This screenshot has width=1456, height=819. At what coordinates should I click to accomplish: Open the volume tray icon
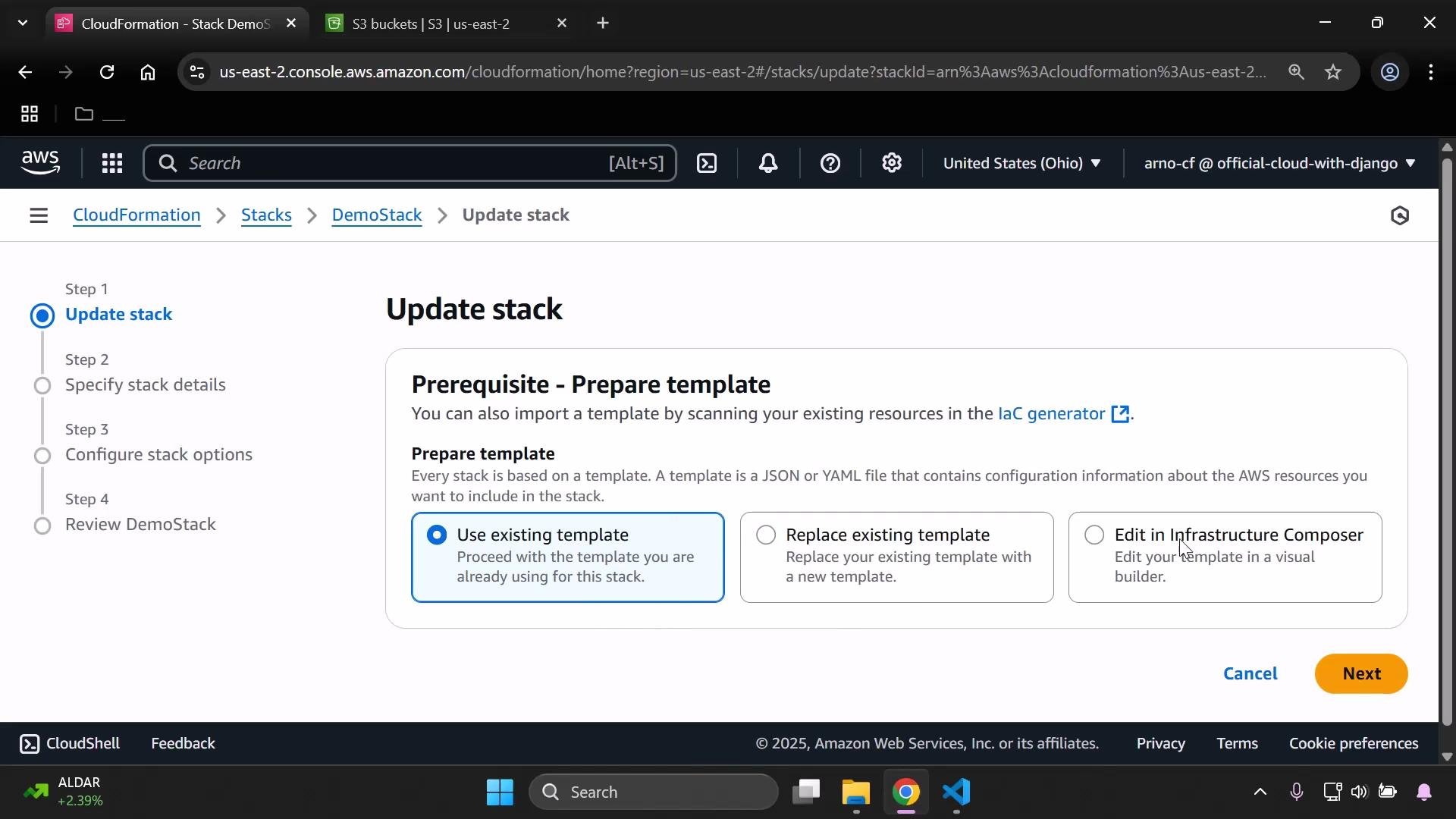(1359, 792)
